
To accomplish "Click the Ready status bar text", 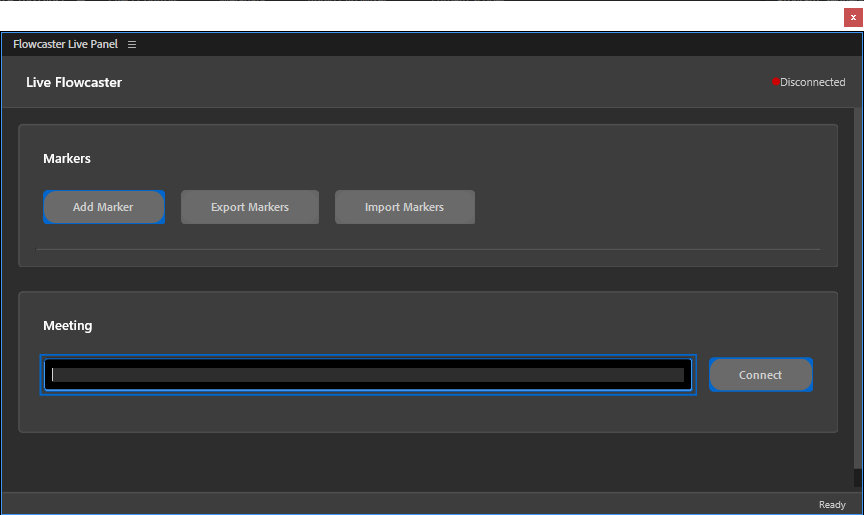I will [x=832, y=505].
